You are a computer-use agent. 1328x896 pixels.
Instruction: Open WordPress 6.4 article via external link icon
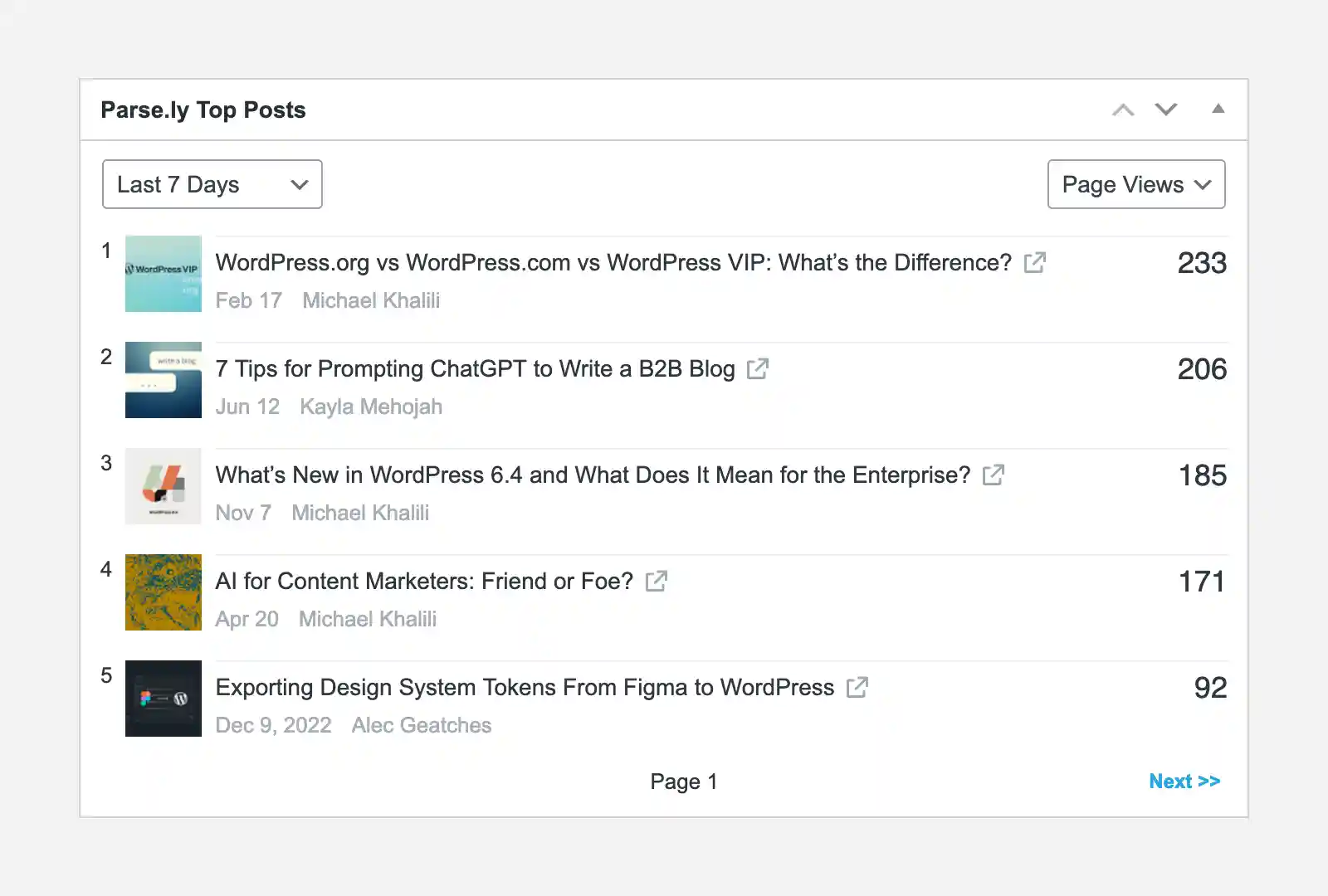tap(993, 475)
